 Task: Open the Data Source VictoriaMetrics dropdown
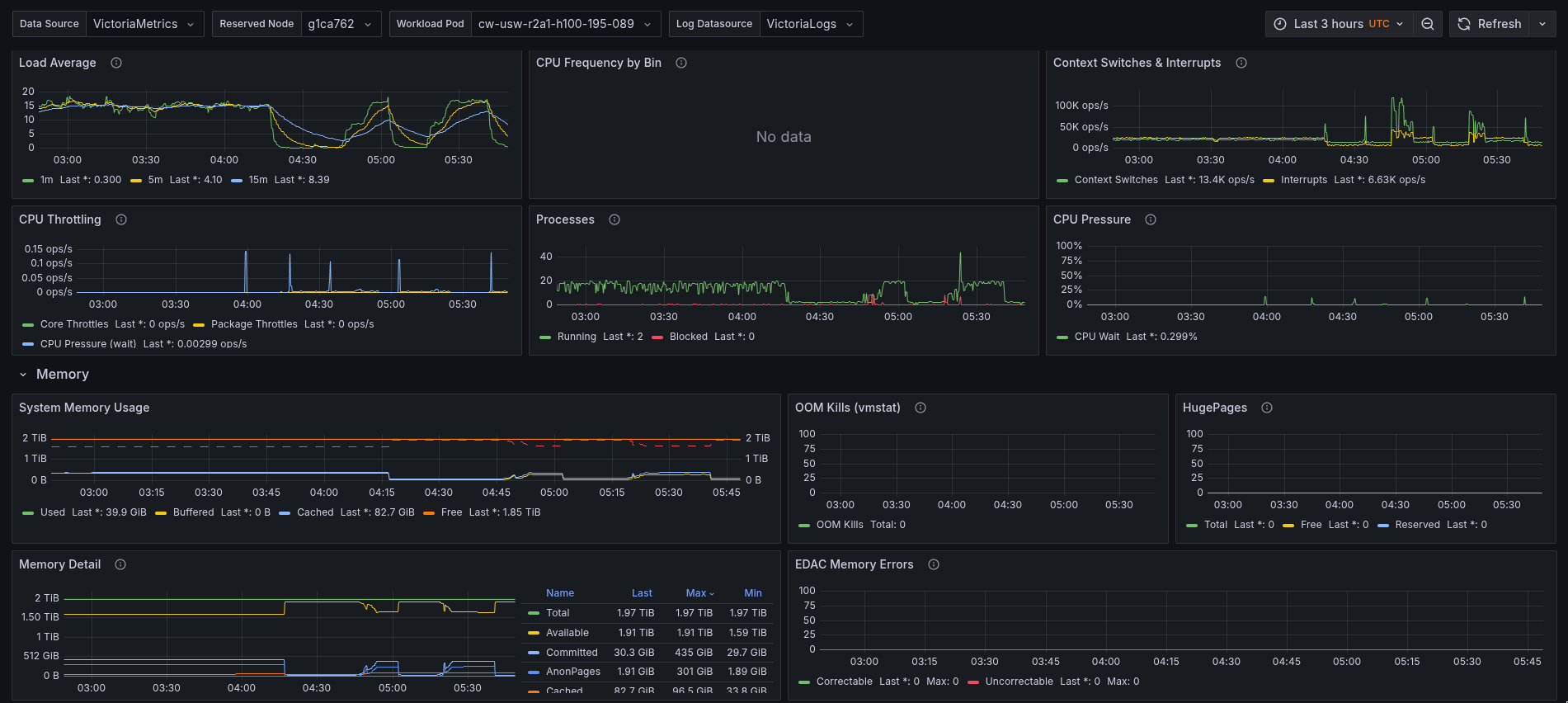pyautogui.click(x=145, y=24)
